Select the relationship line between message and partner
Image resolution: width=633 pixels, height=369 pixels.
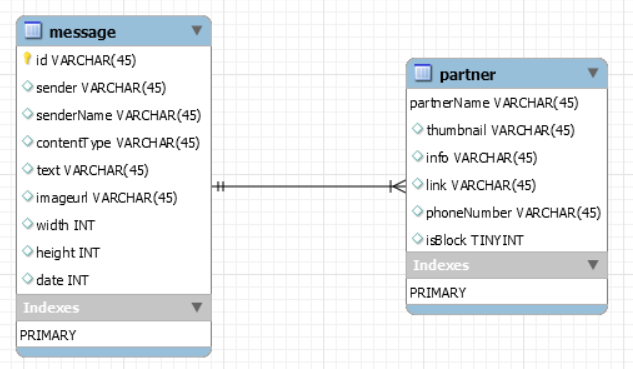tap(309, 187)
